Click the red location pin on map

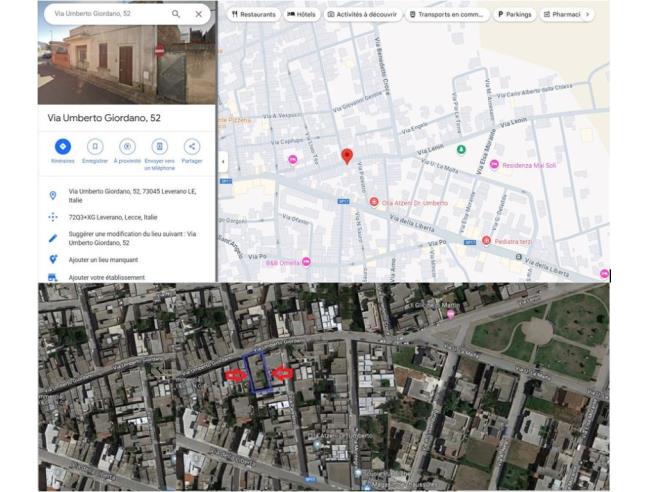(x=347, y=155)
